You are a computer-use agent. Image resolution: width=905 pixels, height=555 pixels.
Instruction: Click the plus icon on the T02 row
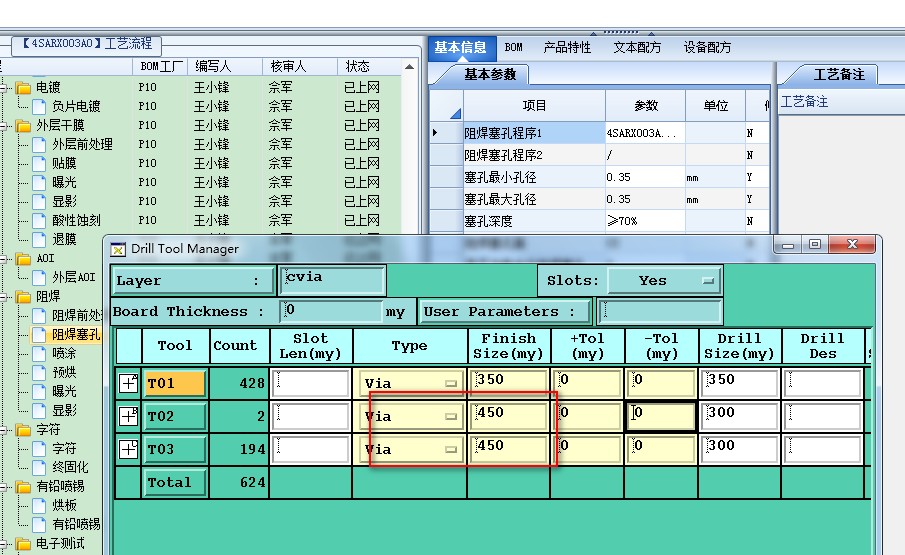click(x=128, y=416)
